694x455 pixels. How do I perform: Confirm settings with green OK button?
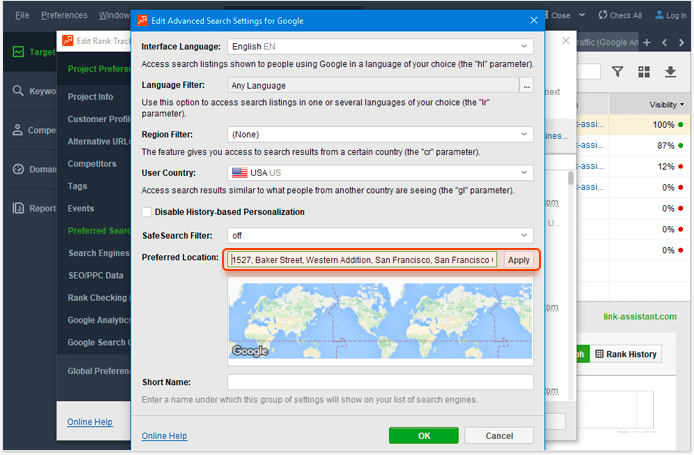click(424, 436)
